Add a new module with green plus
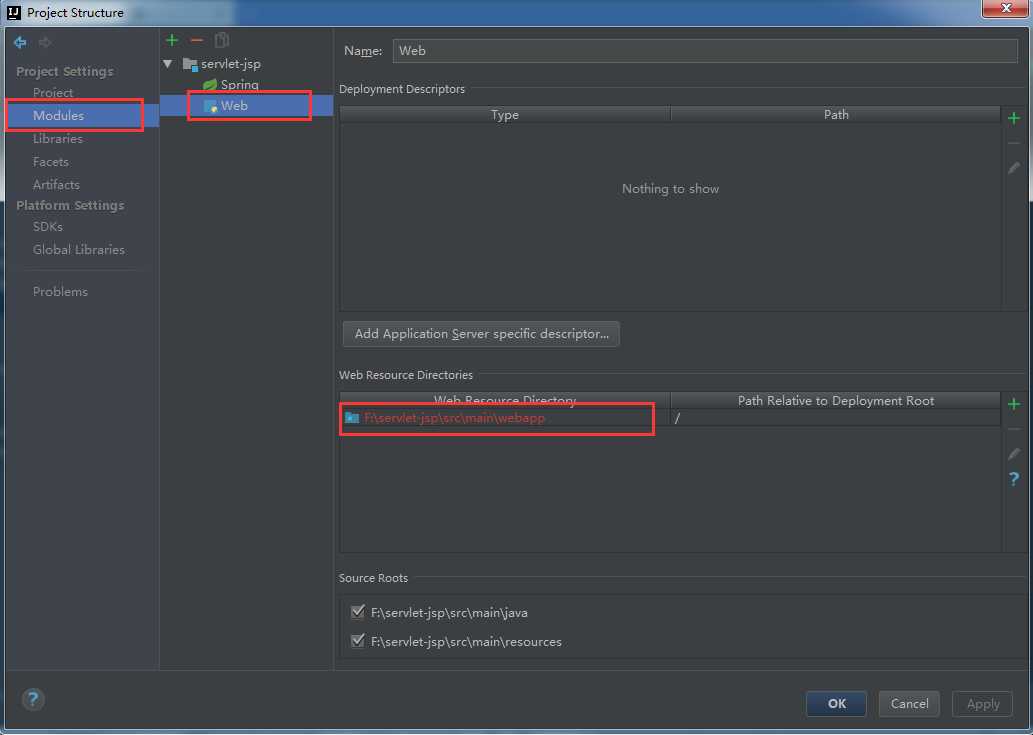The height and width of the screenshot is (735, 1033). click(172, 40)
